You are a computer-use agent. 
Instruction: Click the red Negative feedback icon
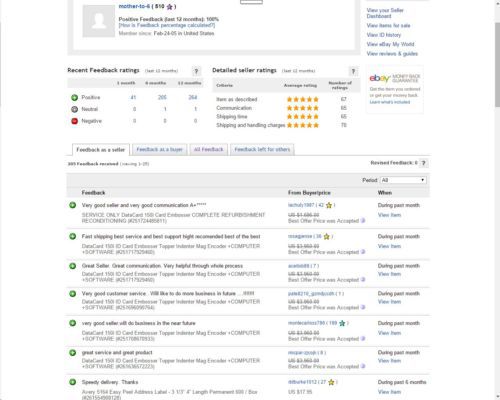coord(74,121)
